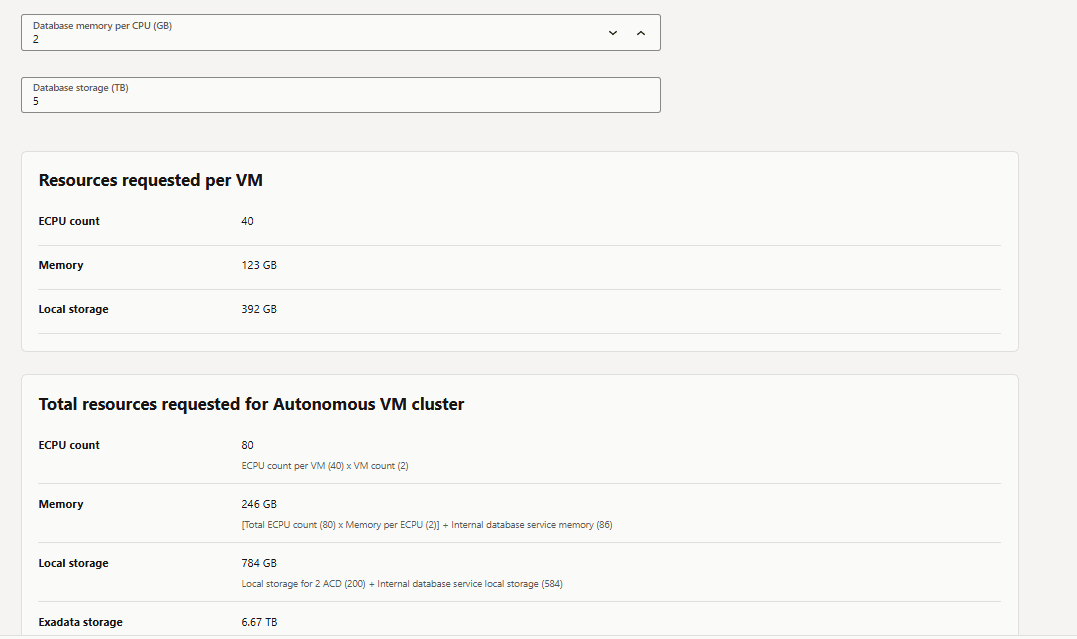Select the value 5 in storage field
Viewport: 1077px width, 639px height.
[36, 101]
